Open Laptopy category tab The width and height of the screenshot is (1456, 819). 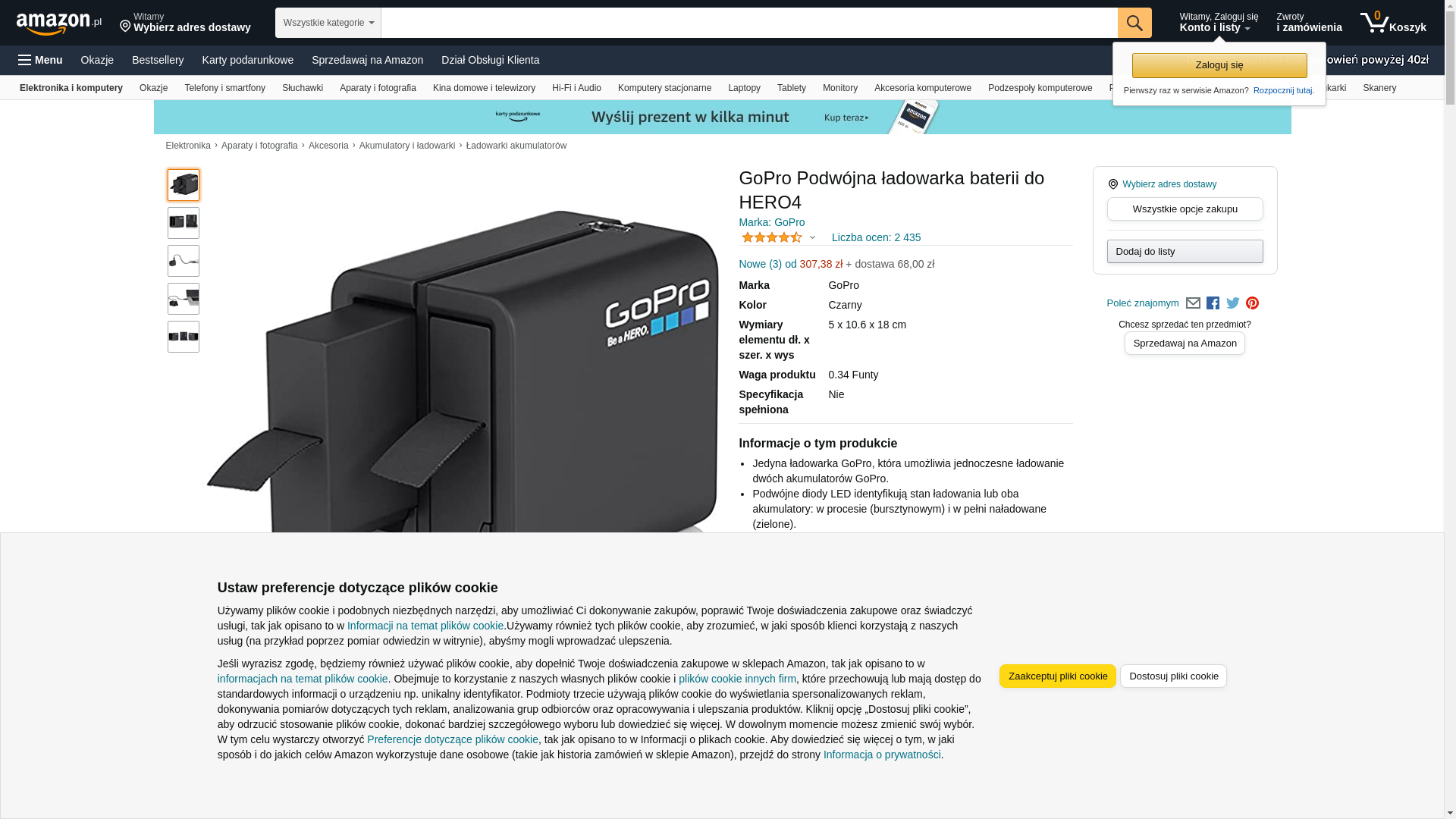pos(744,88)
